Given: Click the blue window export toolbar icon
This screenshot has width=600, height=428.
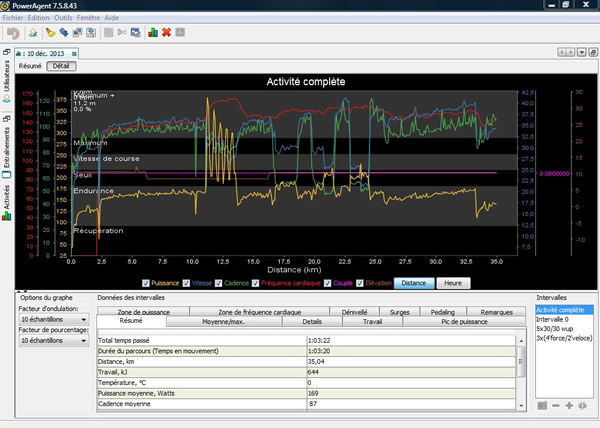Looking at the screenshot, I should pos(135,33).
